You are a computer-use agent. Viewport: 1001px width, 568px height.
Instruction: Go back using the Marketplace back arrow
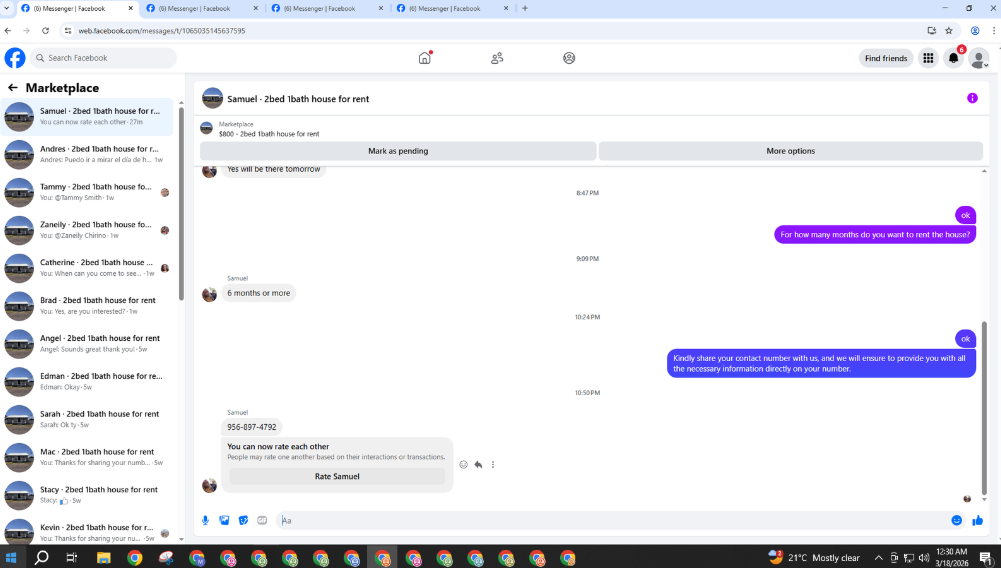[x=13, y=87]
